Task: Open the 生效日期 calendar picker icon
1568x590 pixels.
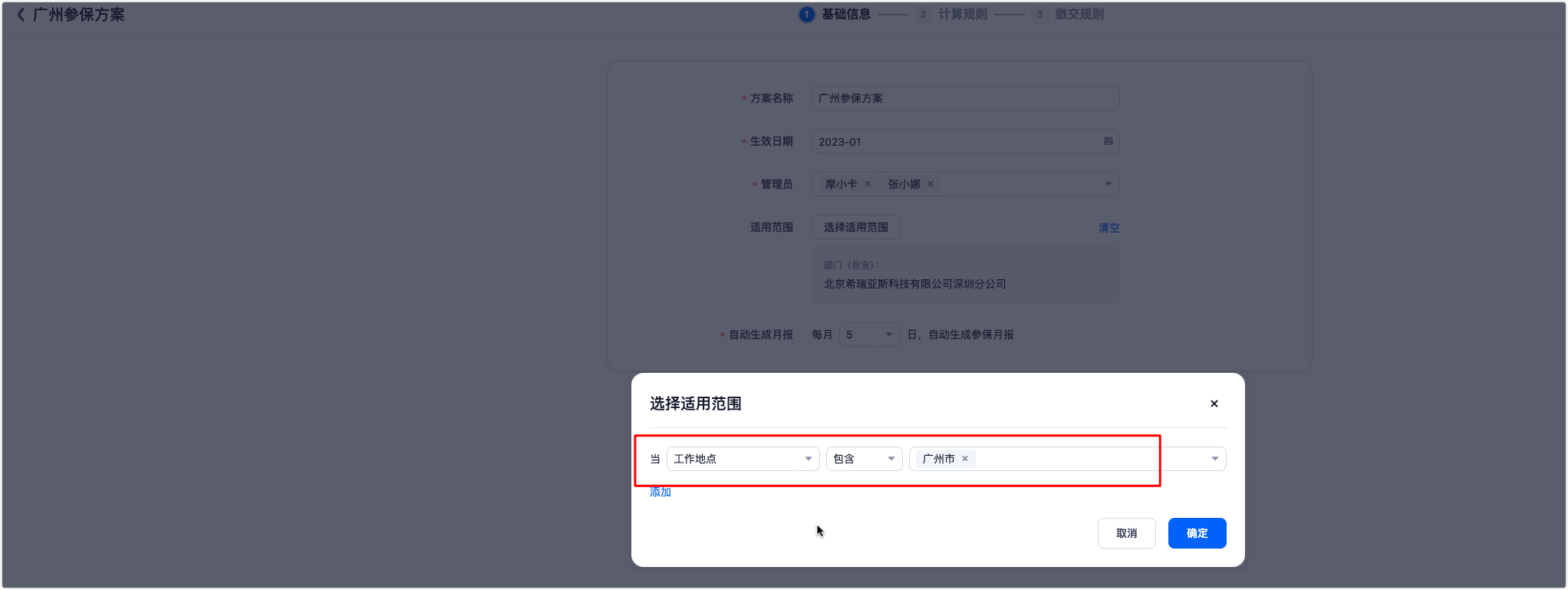Action: (1108, 141)
